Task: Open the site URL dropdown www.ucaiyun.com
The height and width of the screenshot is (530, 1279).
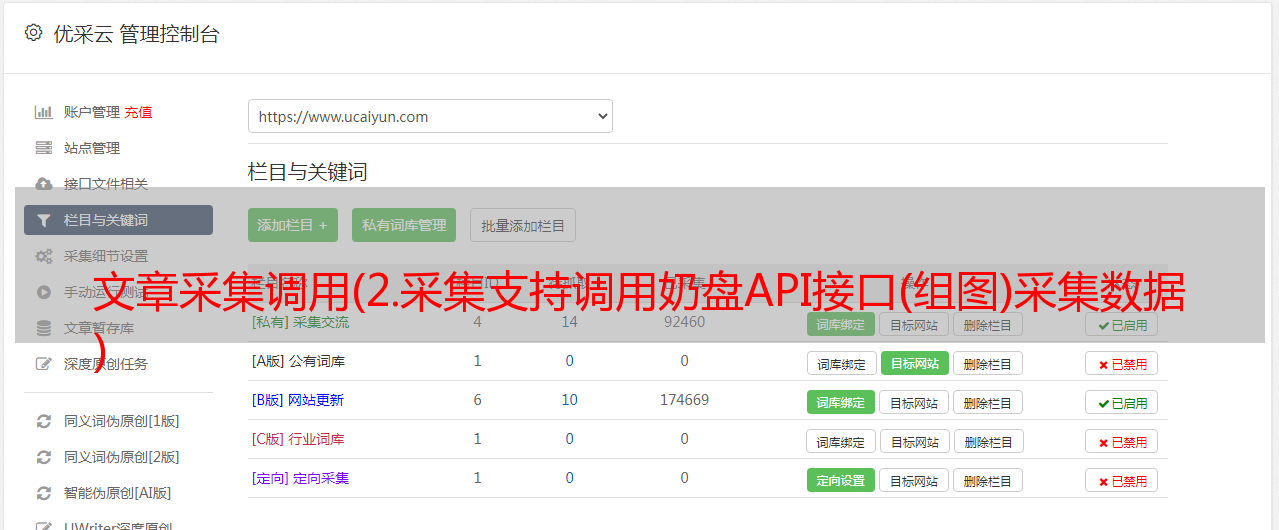Action: pos(430,116)
